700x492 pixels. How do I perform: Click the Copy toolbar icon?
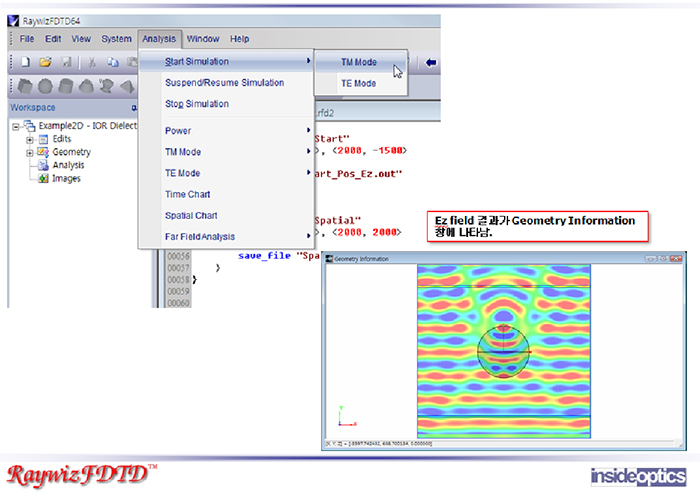(112, 62)
